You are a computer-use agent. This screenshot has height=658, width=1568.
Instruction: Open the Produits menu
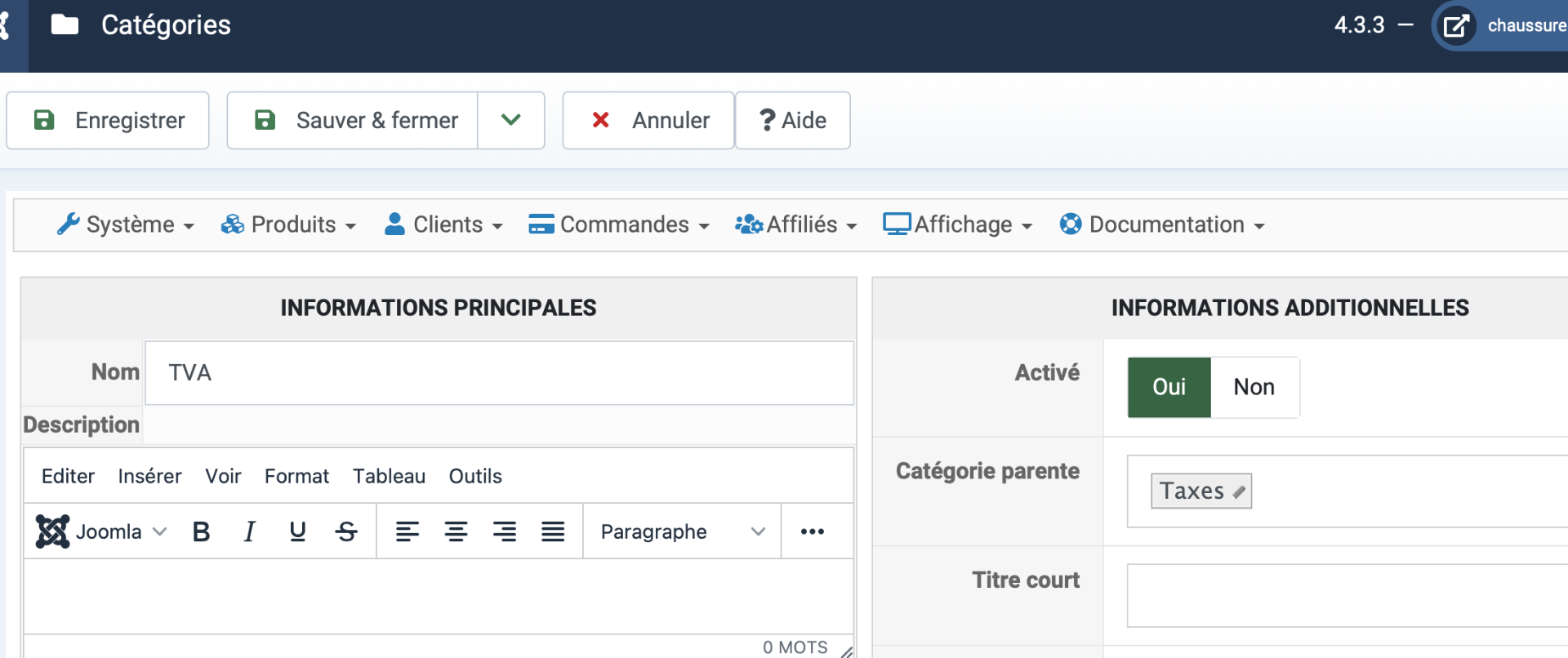pyautogui.click(x=289, y=225)
